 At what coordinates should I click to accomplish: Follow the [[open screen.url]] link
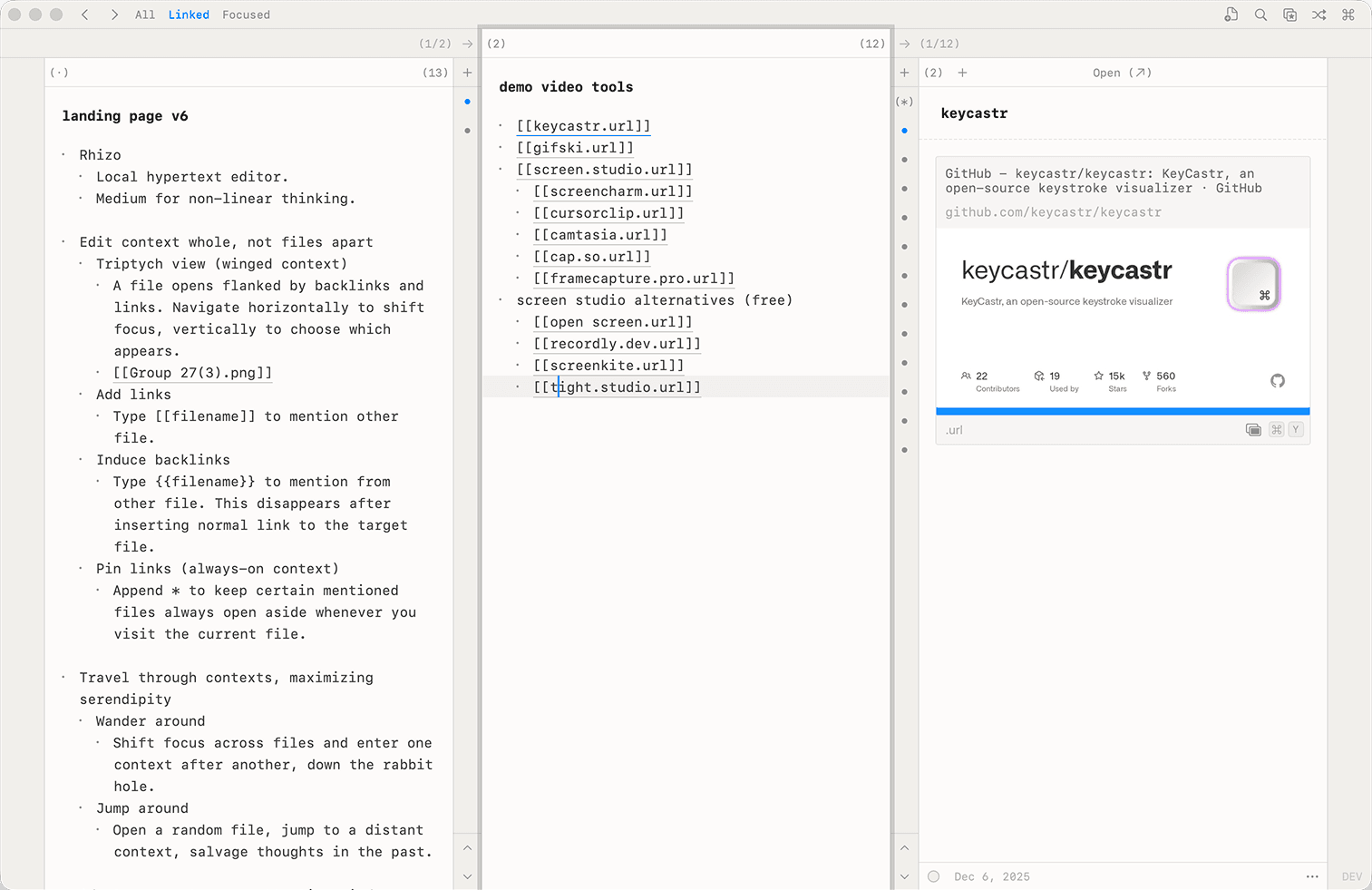click(x=613, y=322)
